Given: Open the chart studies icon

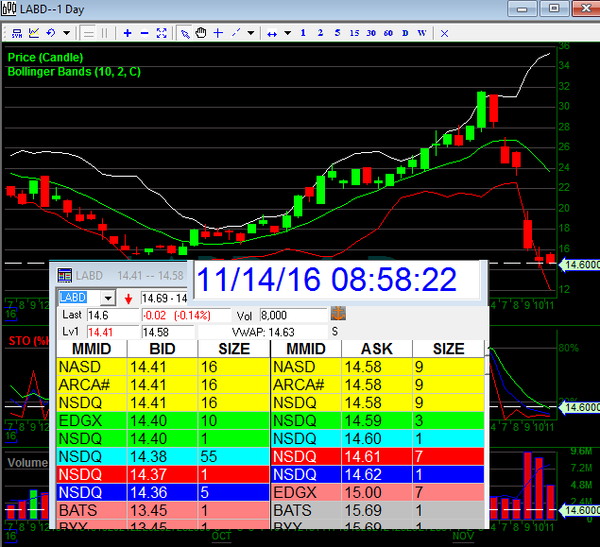Looking at the screenshot, I should 34,33.
